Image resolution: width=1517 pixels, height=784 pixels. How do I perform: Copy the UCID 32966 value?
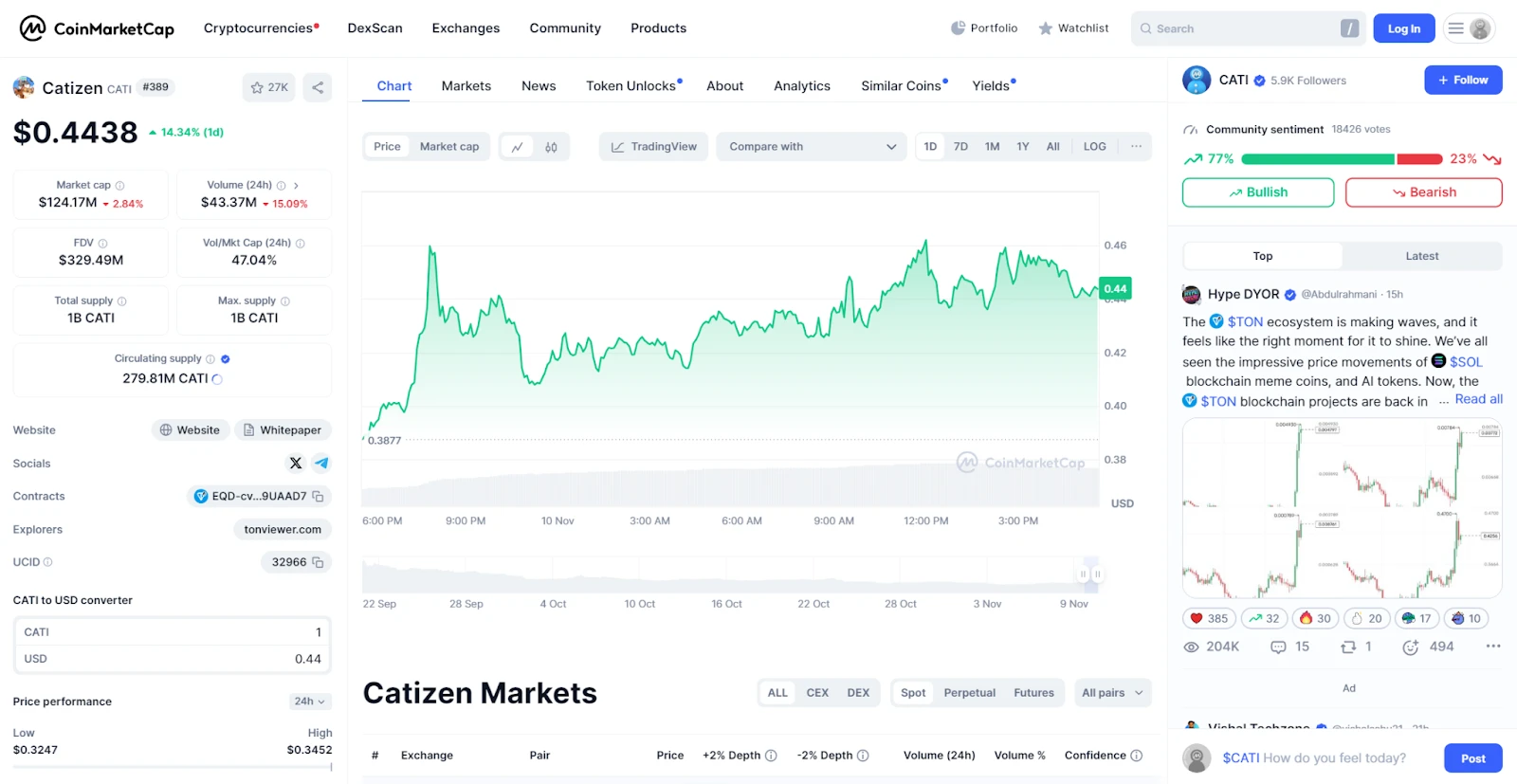319,563
